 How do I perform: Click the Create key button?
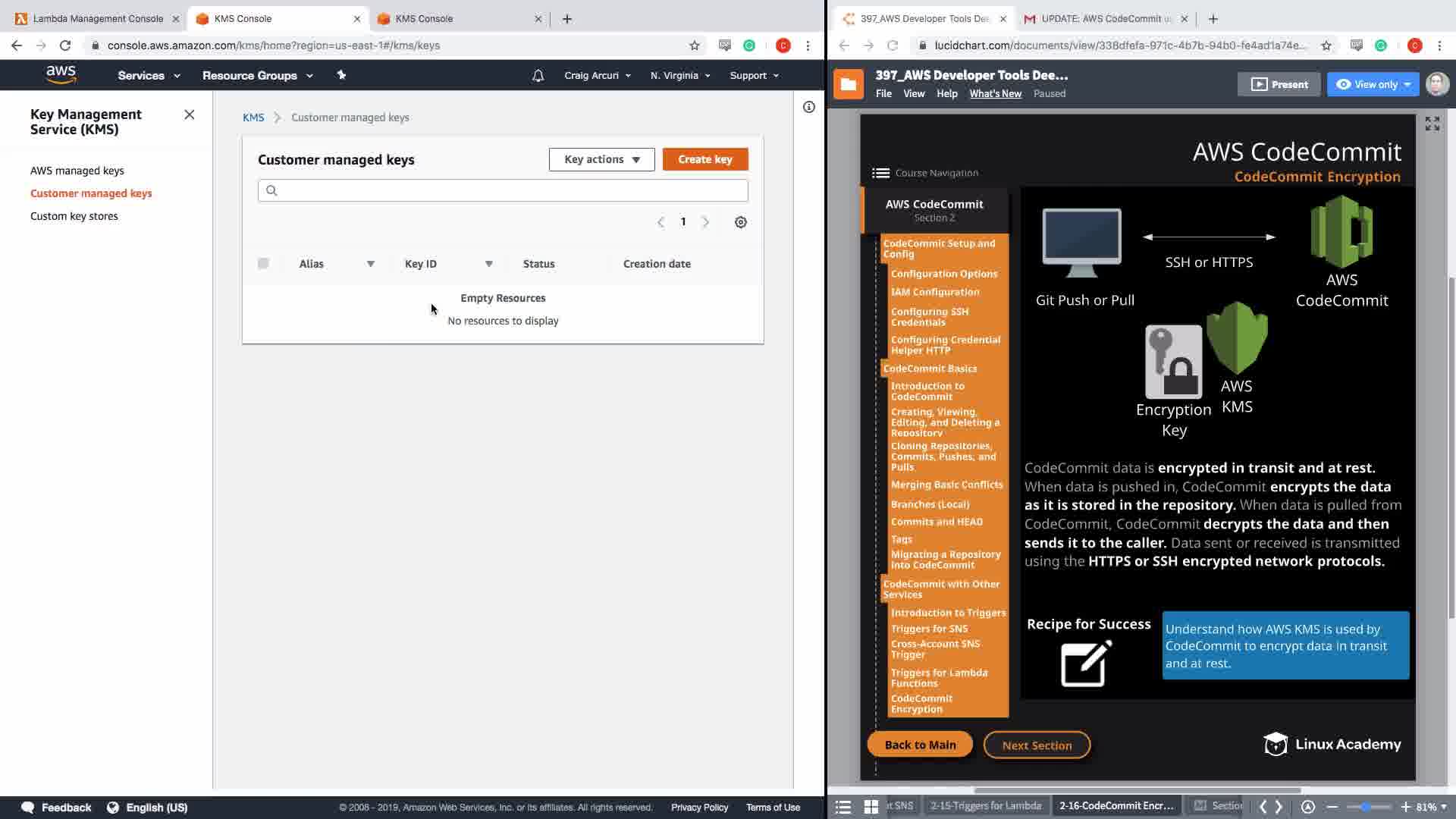click(704, 159)
